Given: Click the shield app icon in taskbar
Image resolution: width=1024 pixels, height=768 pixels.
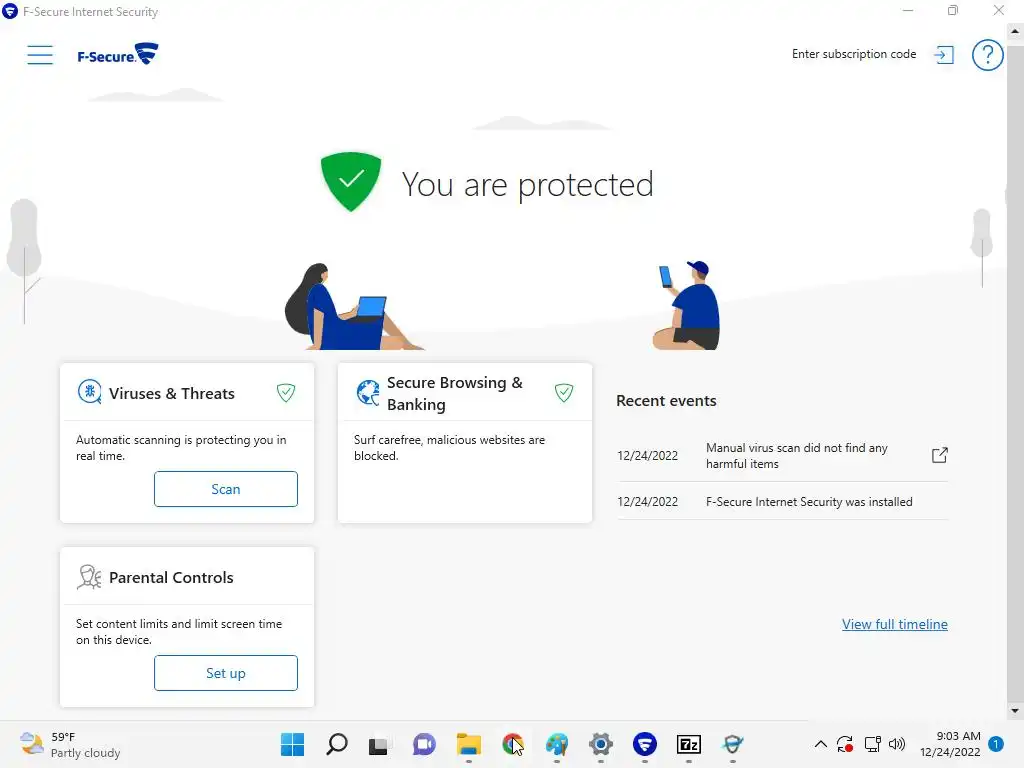Looking at the screenshot, I should [x=733, y=744].
